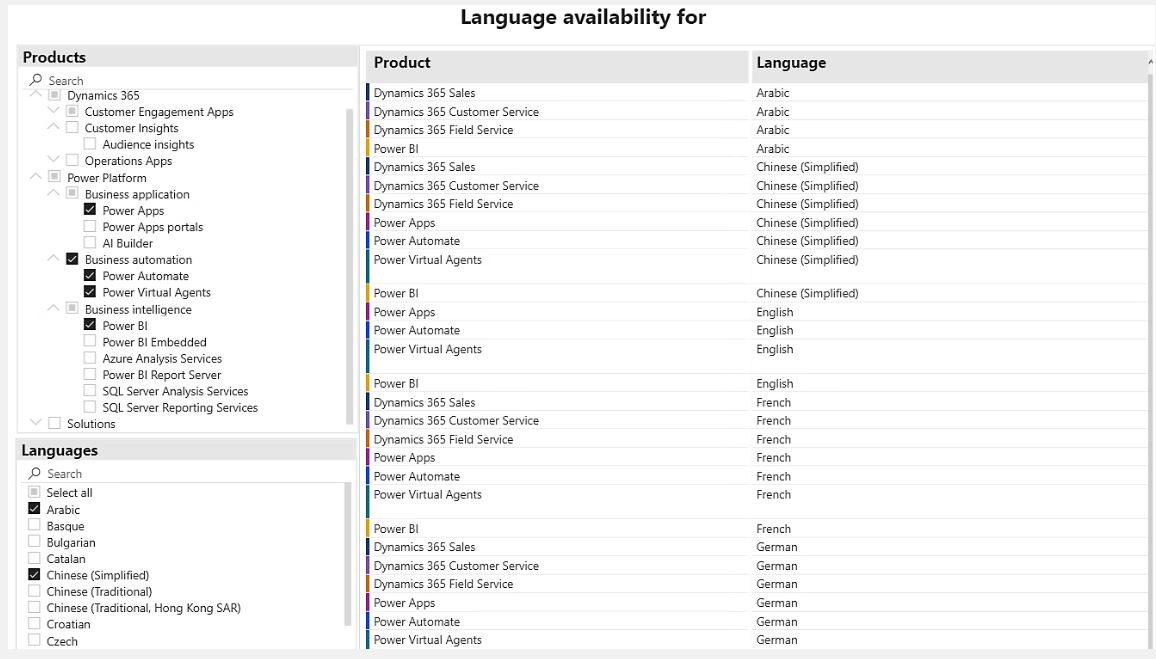Toggle the Operations Apps checkbox
Screen dimensions: 1156x659
tap(72, 160)
